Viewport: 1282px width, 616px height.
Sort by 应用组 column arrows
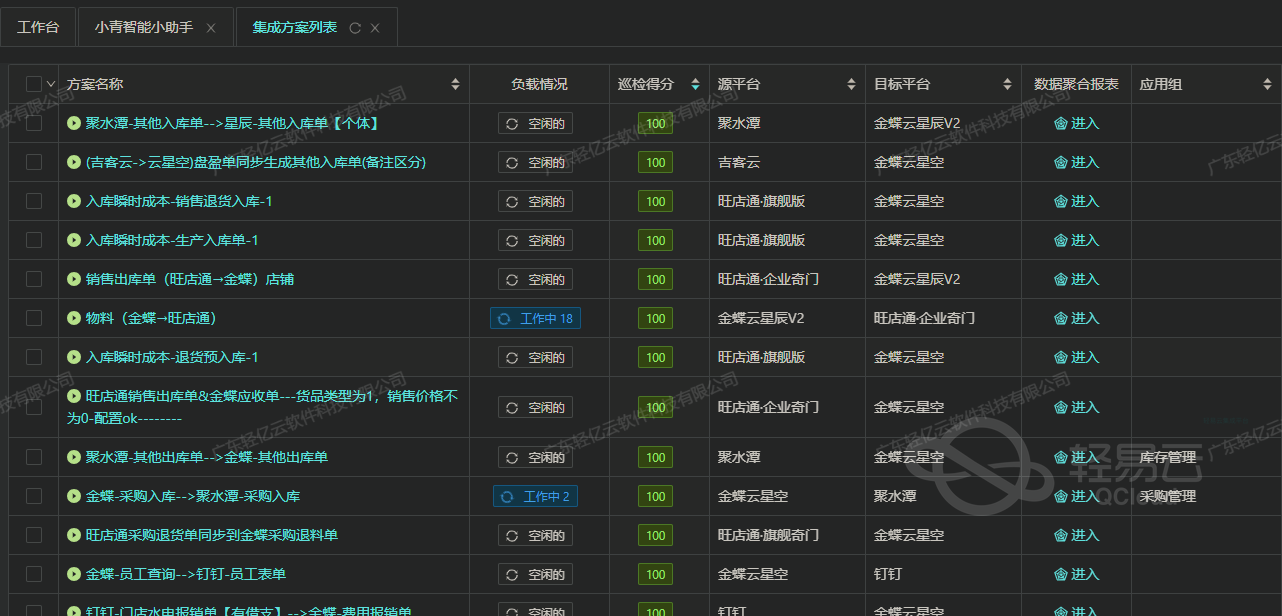click(x=1267, y=84)
